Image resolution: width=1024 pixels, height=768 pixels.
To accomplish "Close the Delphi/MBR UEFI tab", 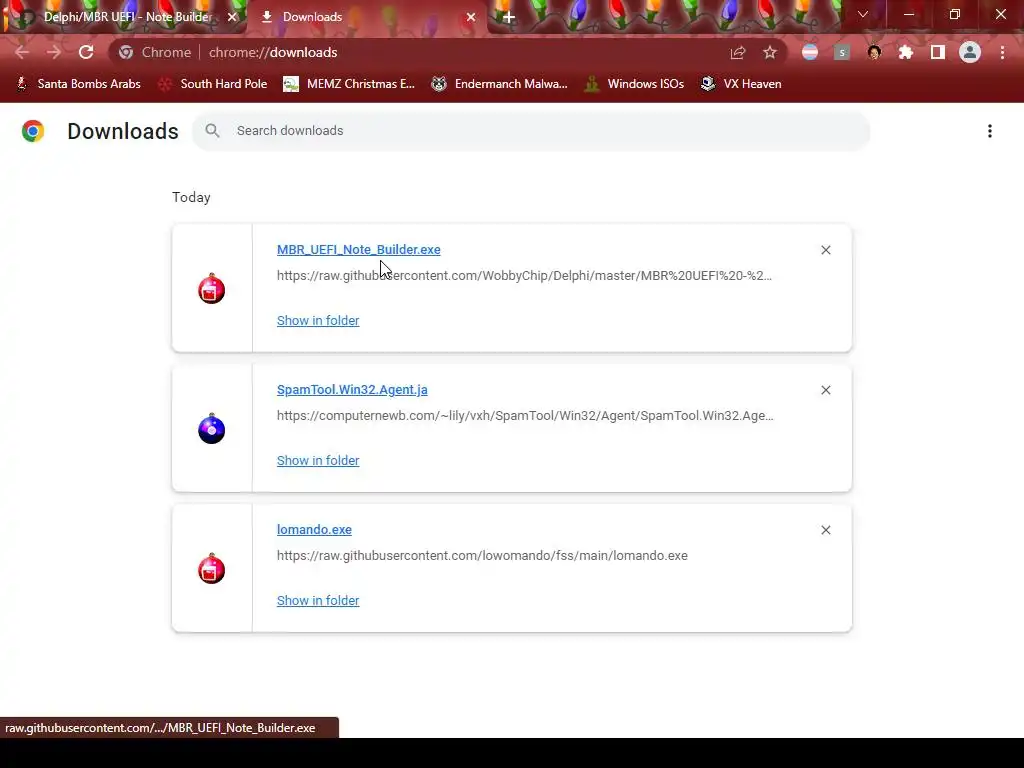I will [x=232, y=17].
